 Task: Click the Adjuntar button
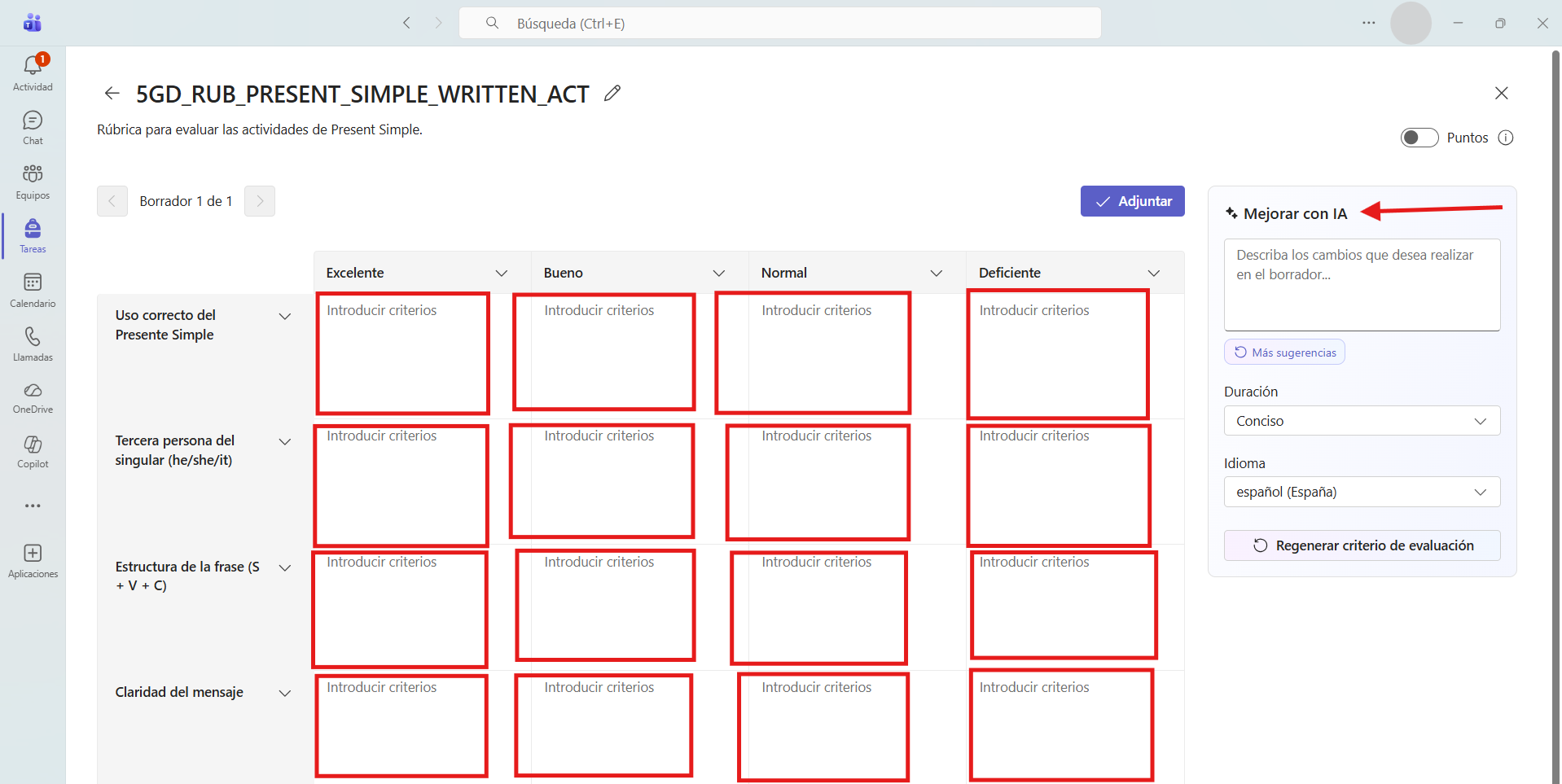point(1133,201)
